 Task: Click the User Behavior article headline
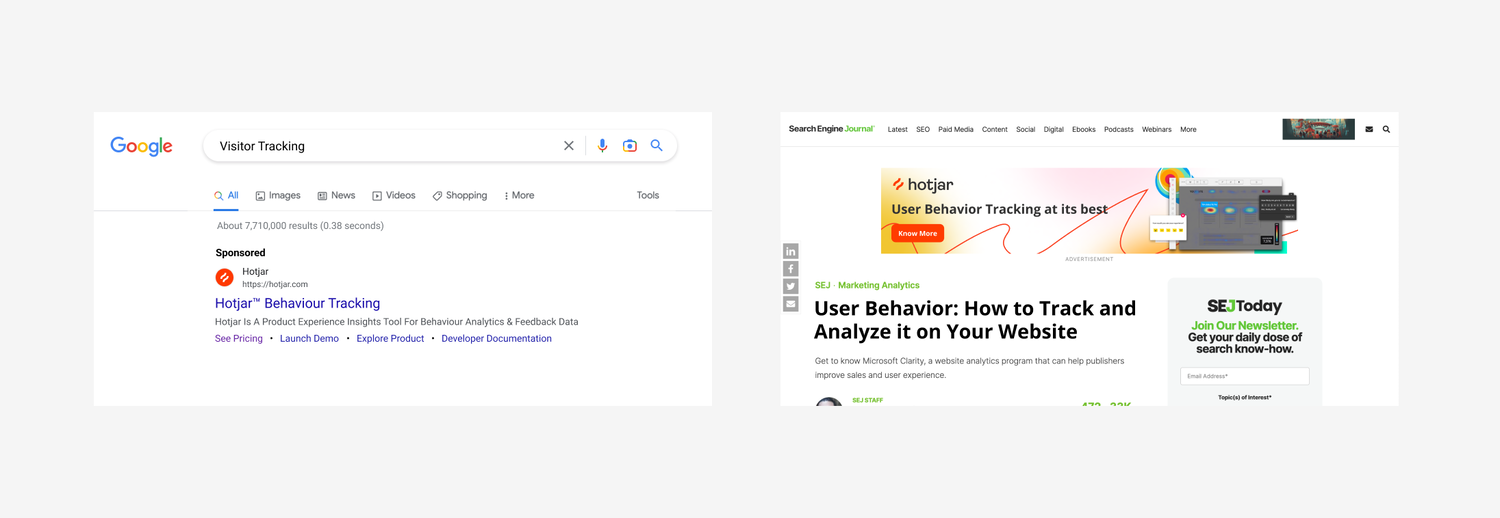pyautogui.click(x=975, y=320)
